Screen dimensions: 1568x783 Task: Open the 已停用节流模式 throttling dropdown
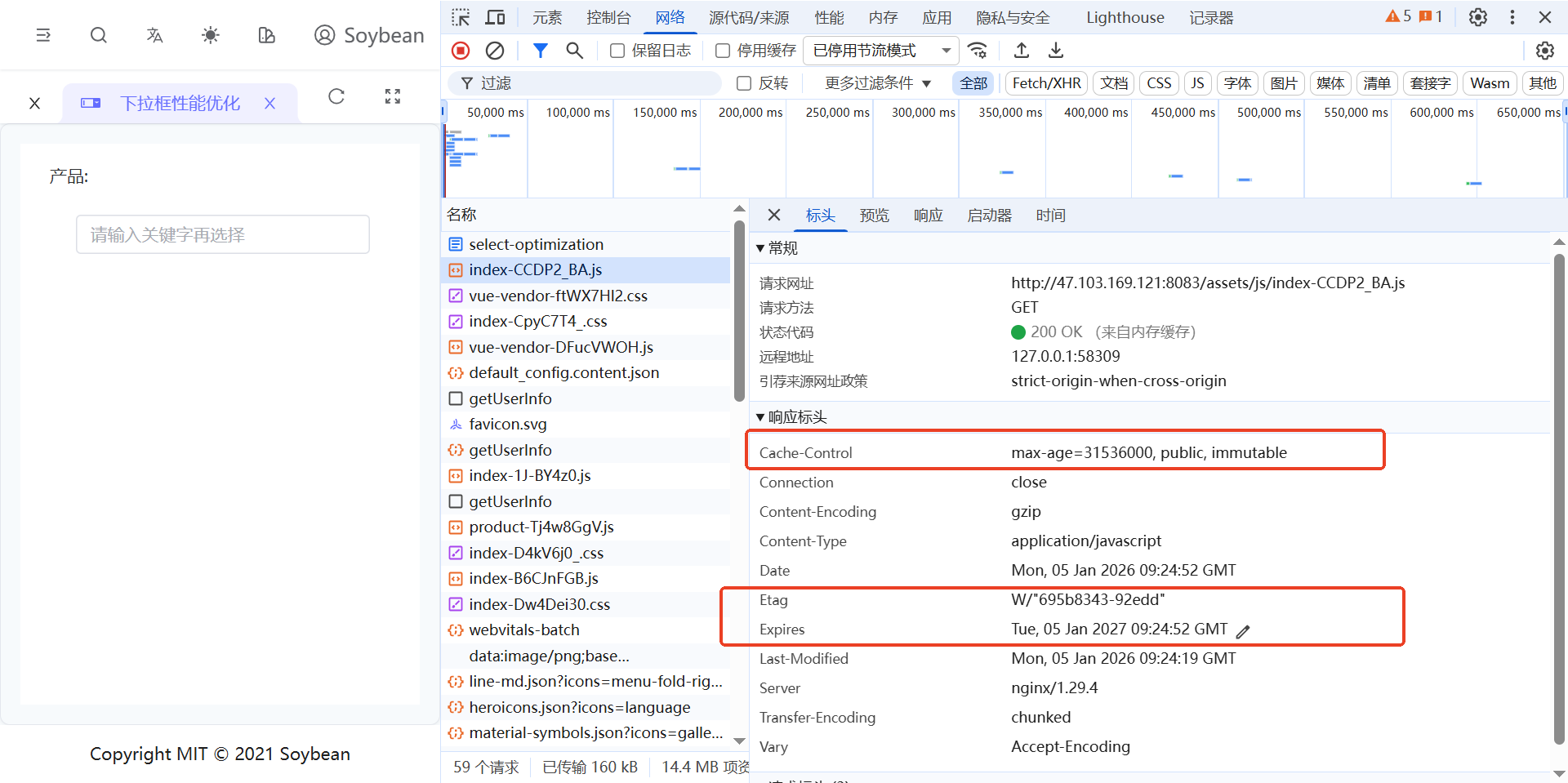click(880, 51)
